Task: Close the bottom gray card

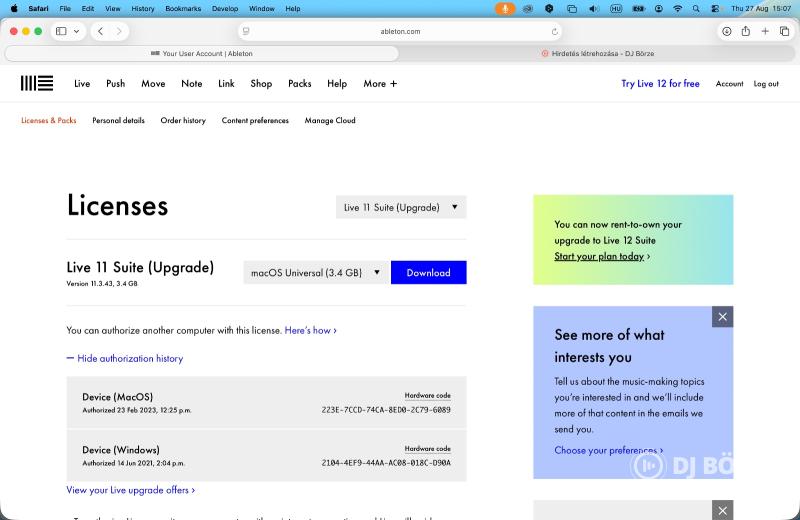Action: point(722,510)
